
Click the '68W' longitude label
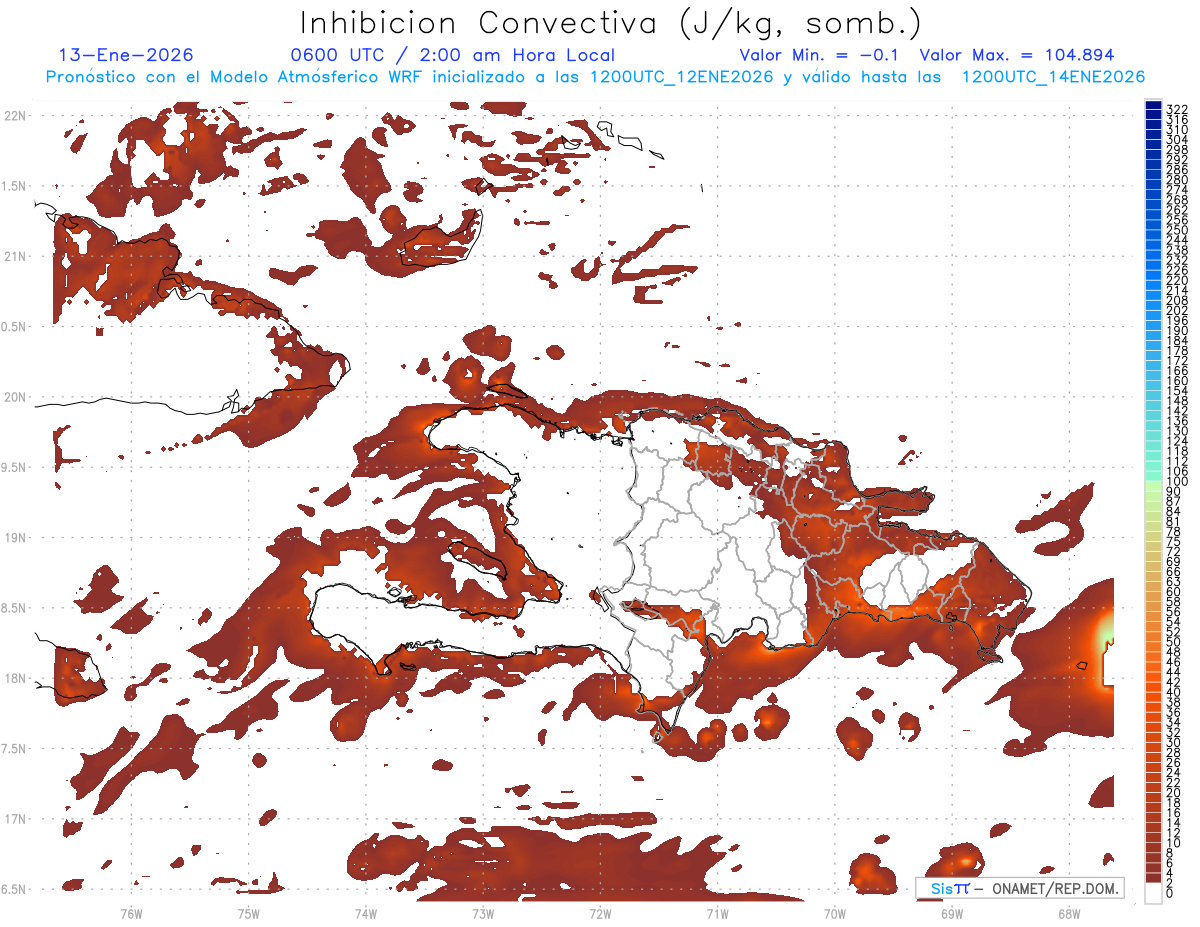[1069, 913]
